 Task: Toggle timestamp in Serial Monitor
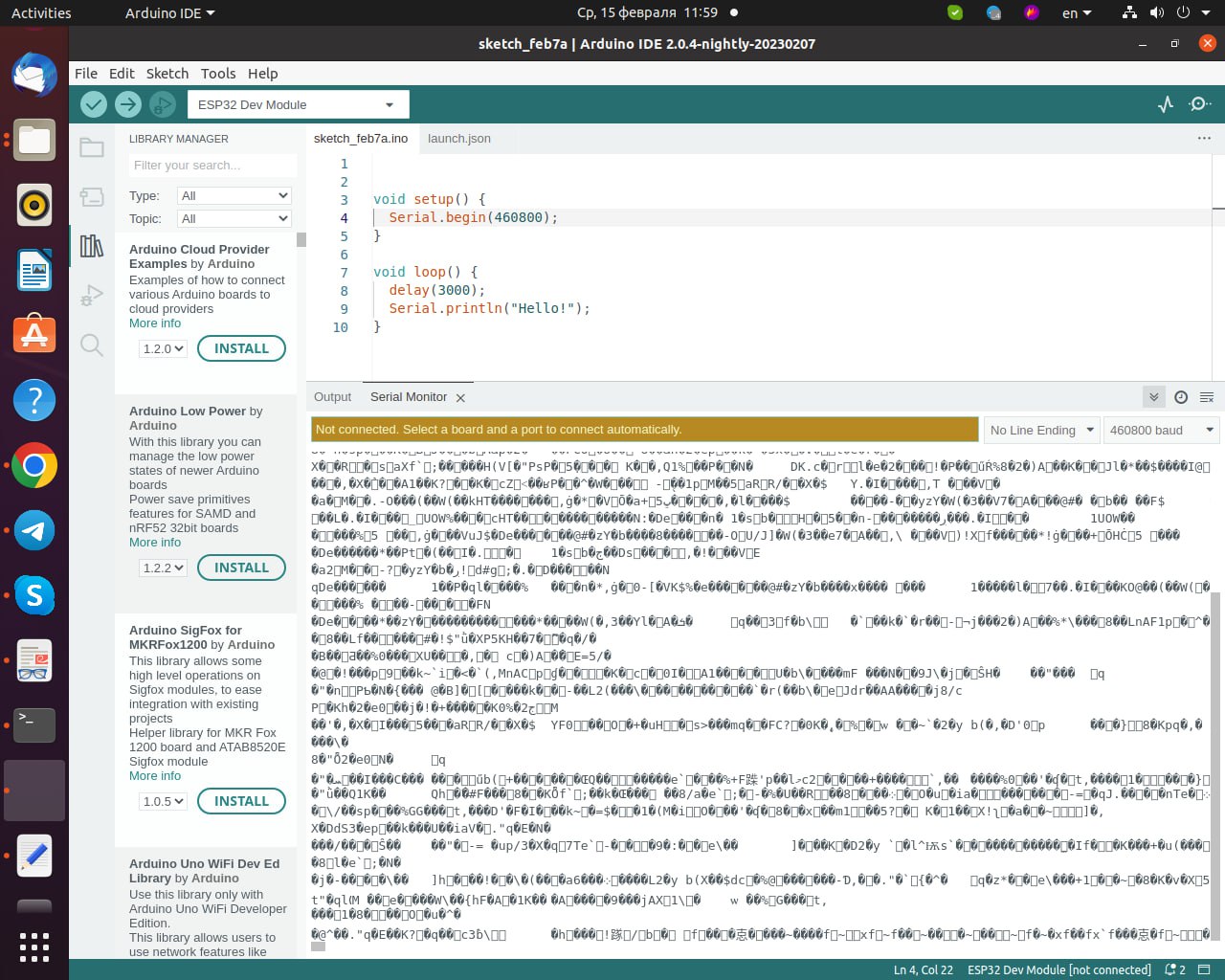(x=1180, y=397)
